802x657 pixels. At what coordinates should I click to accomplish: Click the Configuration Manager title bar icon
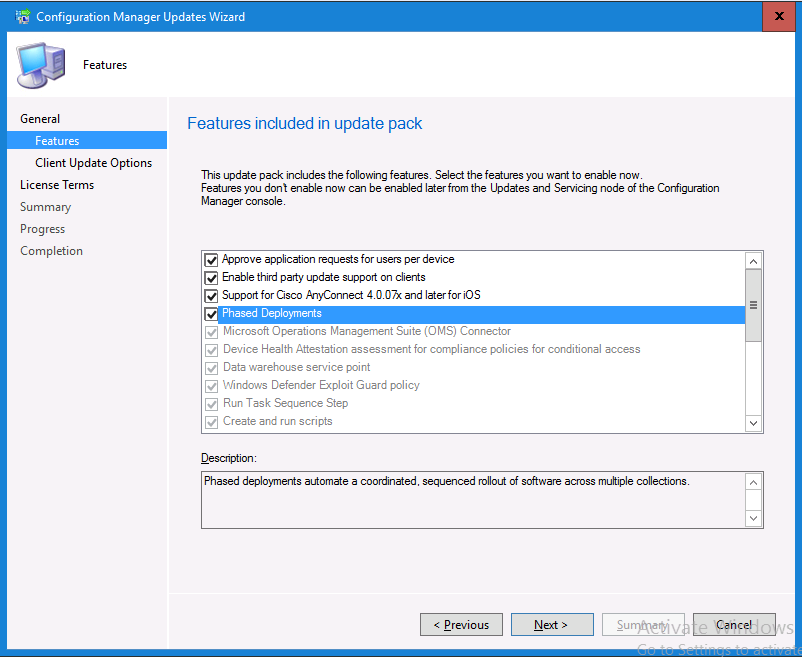23,17
